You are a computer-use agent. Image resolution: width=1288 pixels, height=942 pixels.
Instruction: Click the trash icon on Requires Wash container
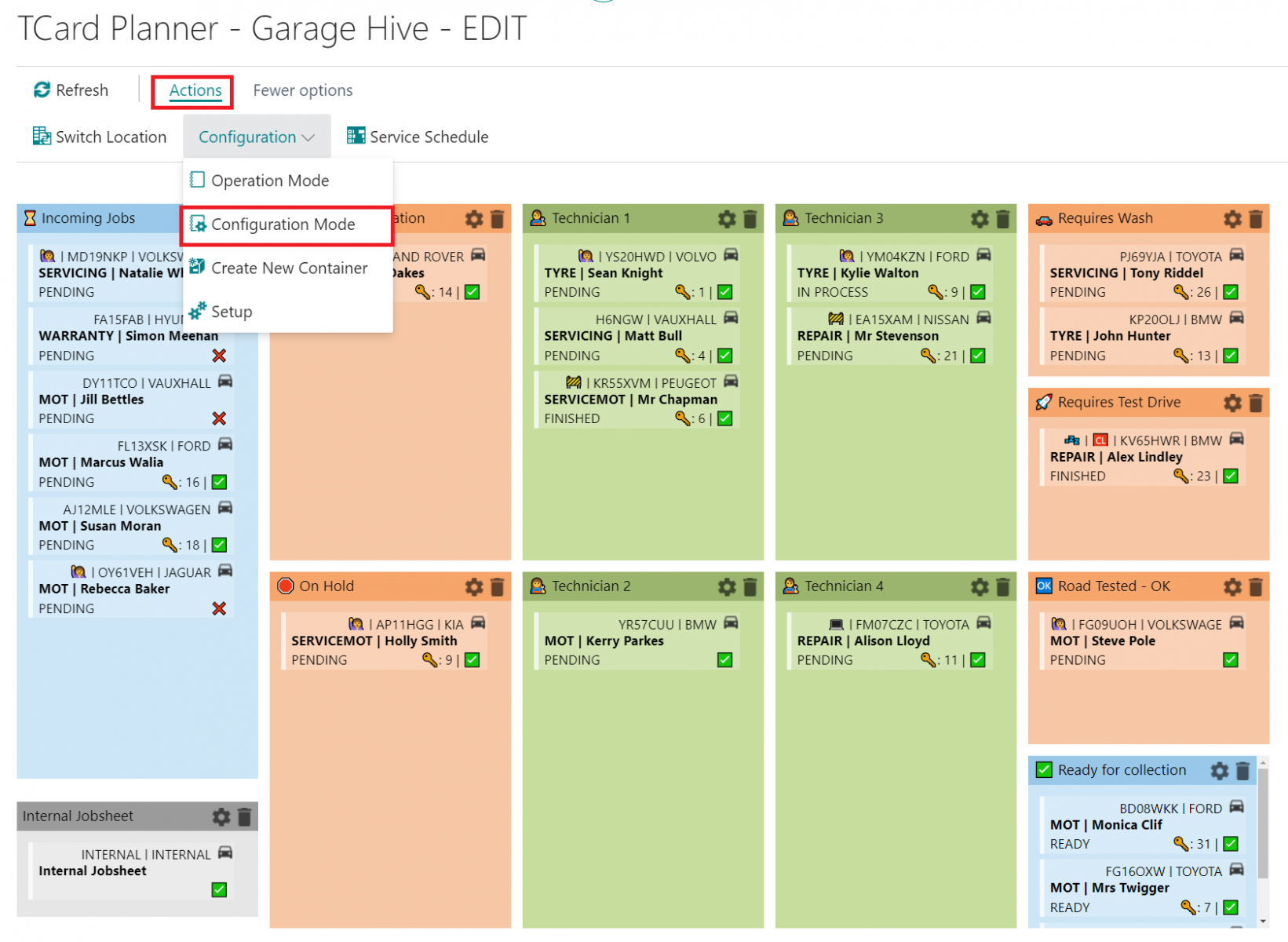(1257, 218)
